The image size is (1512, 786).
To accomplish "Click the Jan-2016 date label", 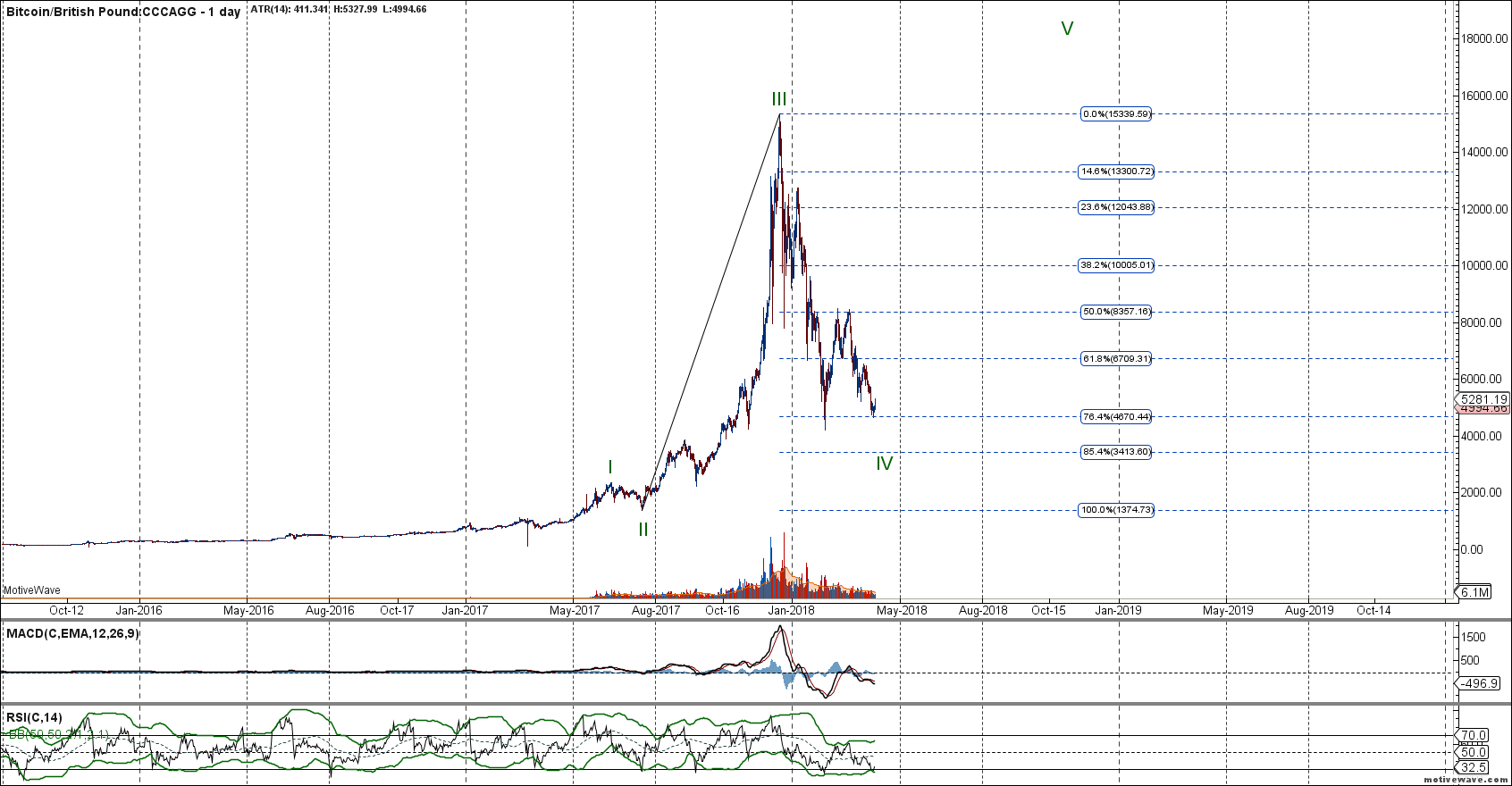I will (x=139, y=611).
